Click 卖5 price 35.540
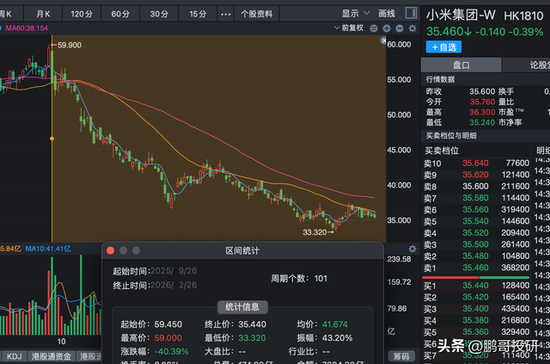This screenshot has width=550, height=364. pos(475,221)
